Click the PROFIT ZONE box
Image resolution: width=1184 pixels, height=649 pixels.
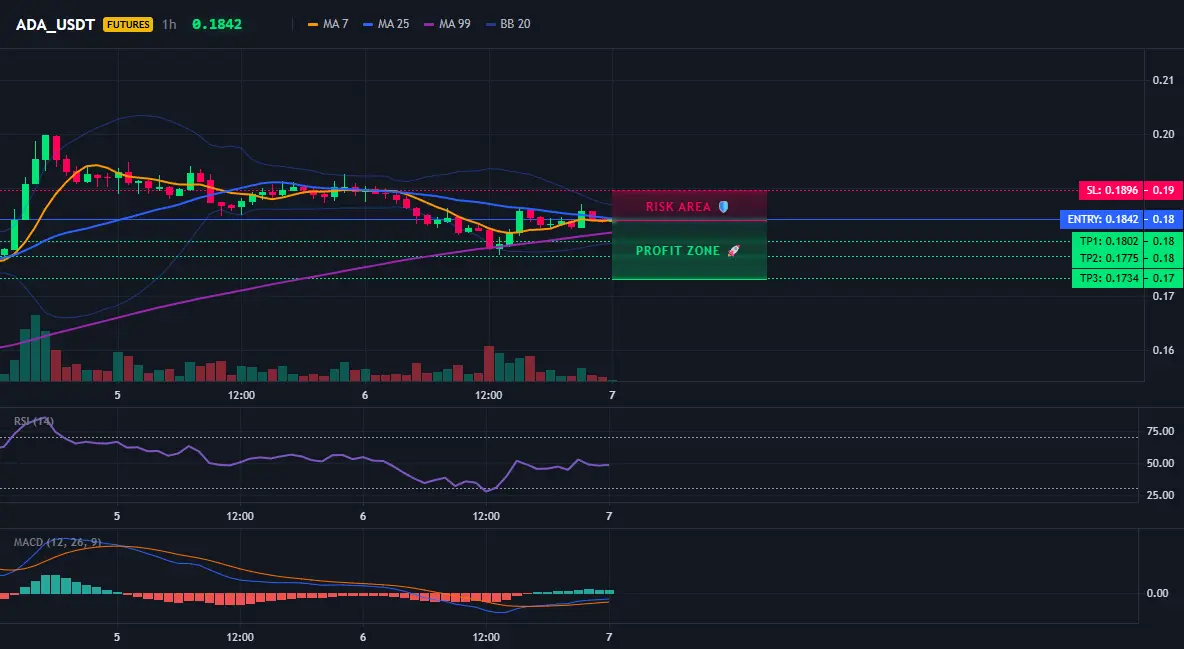pos(689,250)
